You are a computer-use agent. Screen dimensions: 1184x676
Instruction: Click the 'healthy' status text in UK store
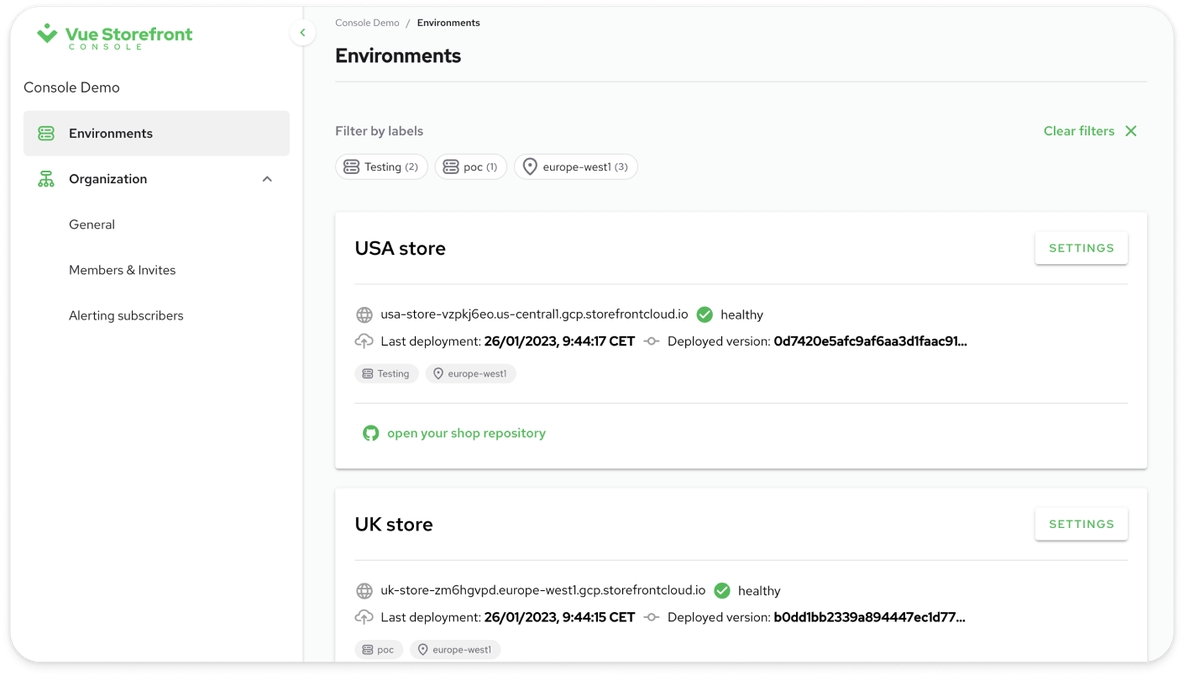coord(759,591)
